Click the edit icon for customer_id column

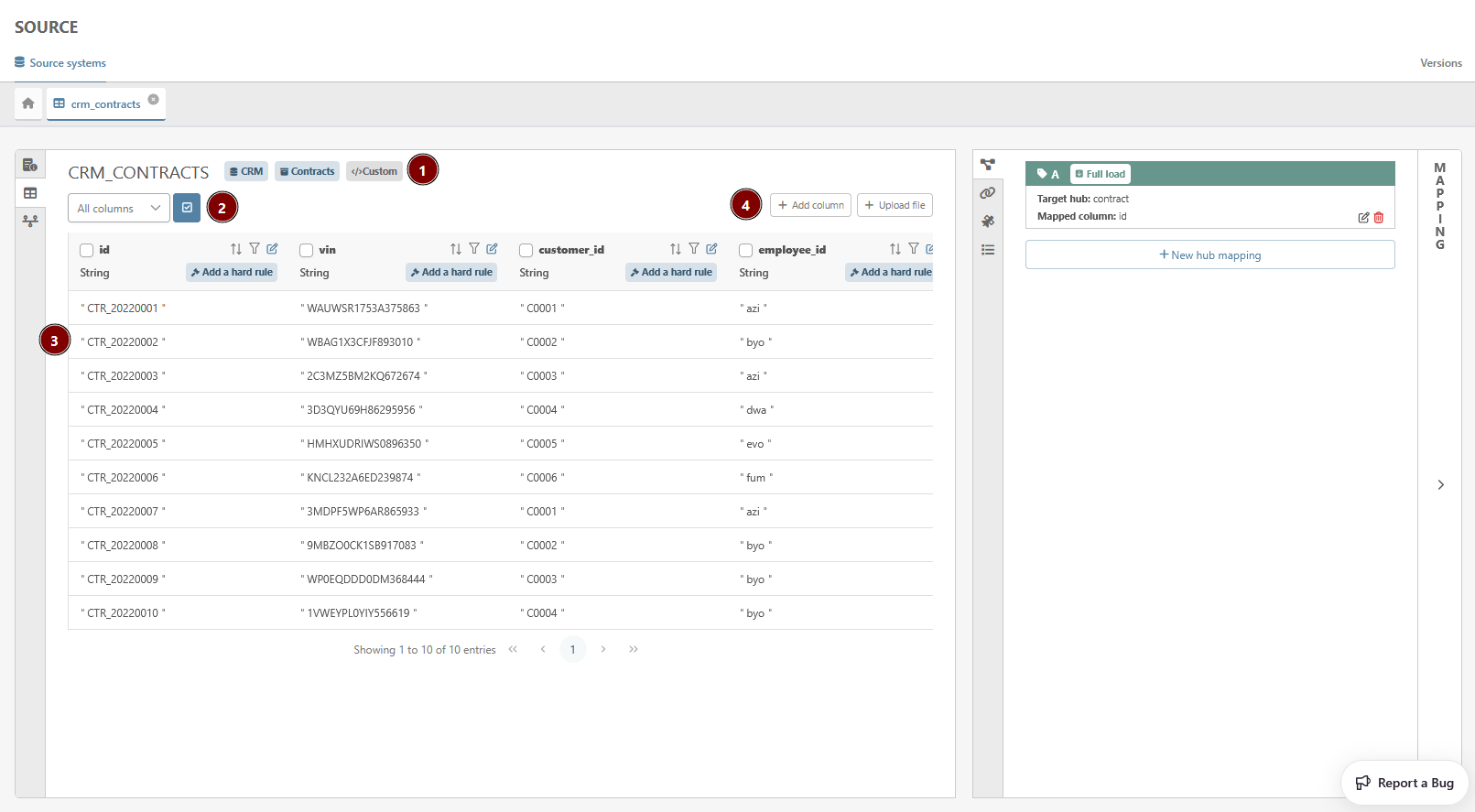pyautogui.click(x=711, y=249)
